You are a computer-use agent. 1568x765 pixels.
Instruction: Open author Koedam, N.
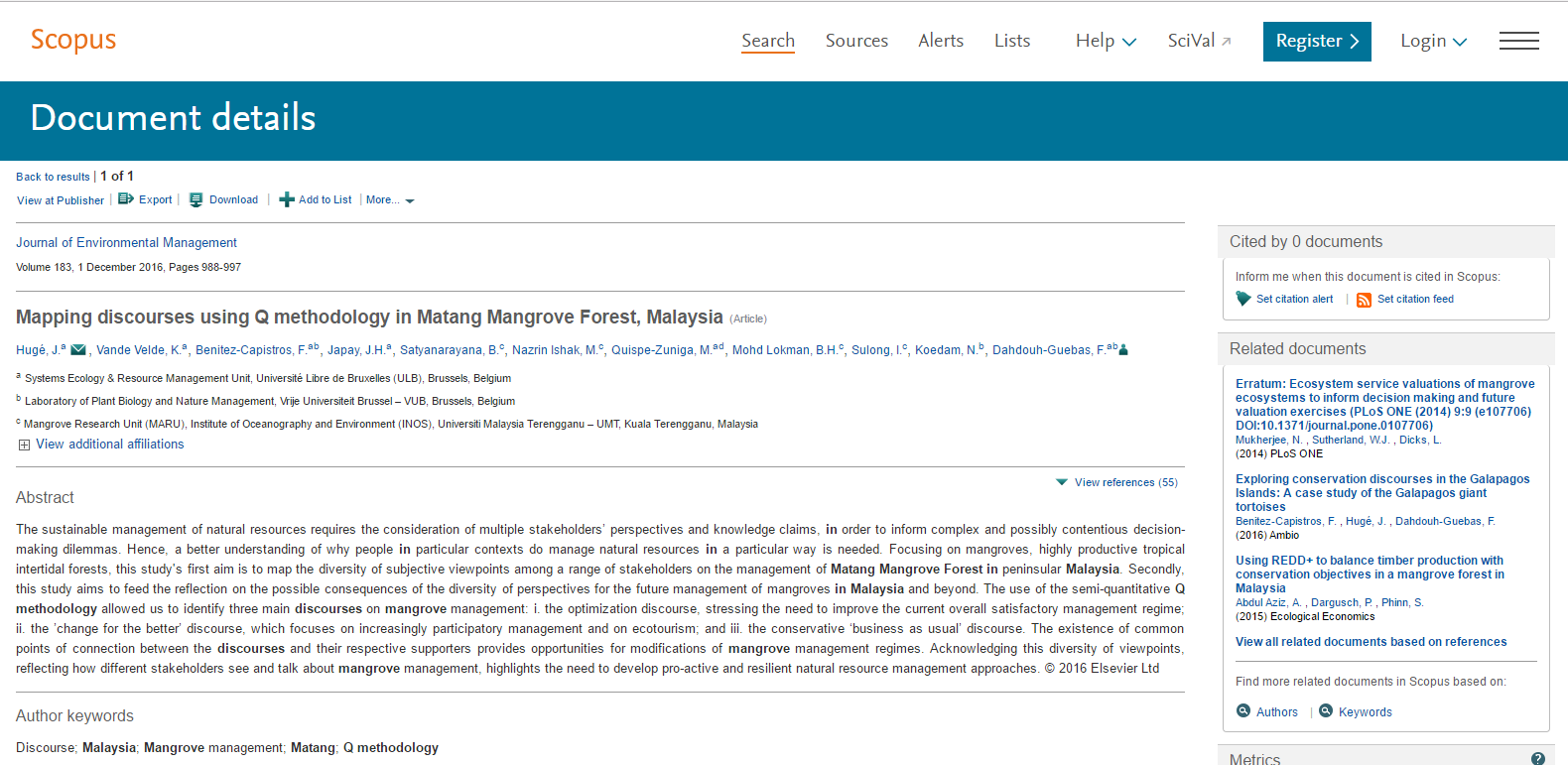tap(946, 349)
